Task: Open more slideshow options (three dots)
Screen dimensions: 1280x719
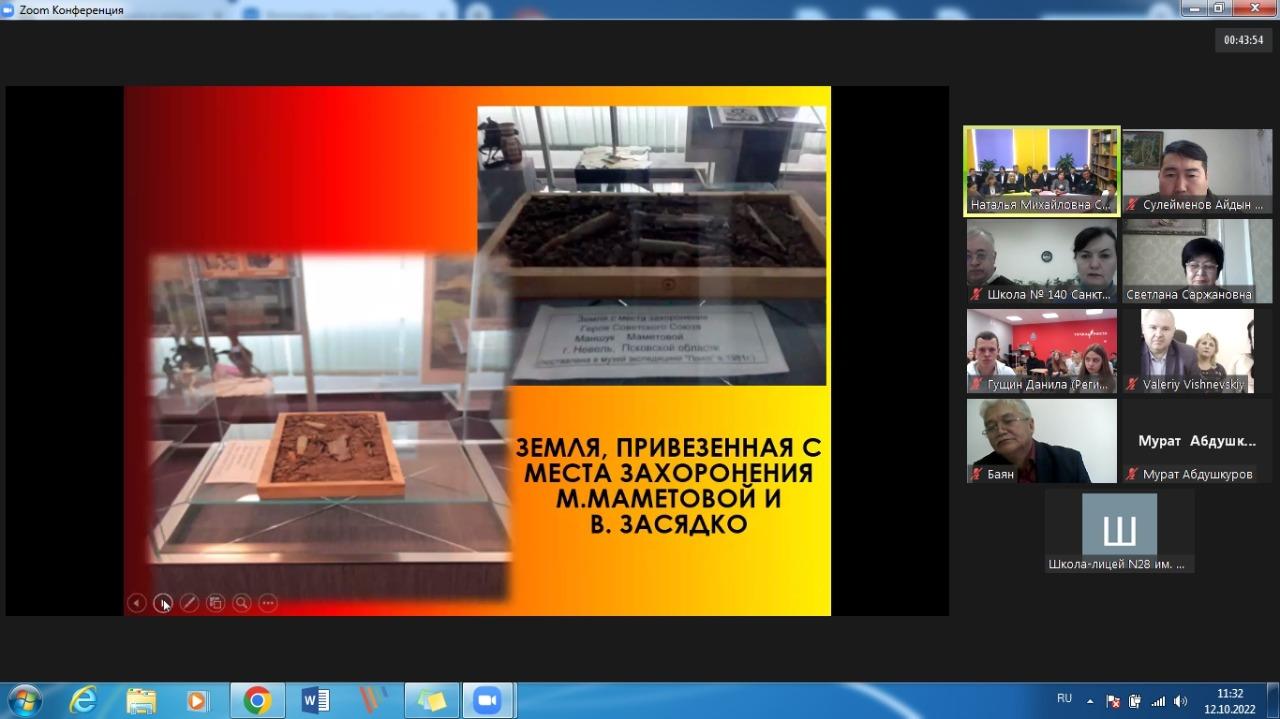Action: pos(267,603)
